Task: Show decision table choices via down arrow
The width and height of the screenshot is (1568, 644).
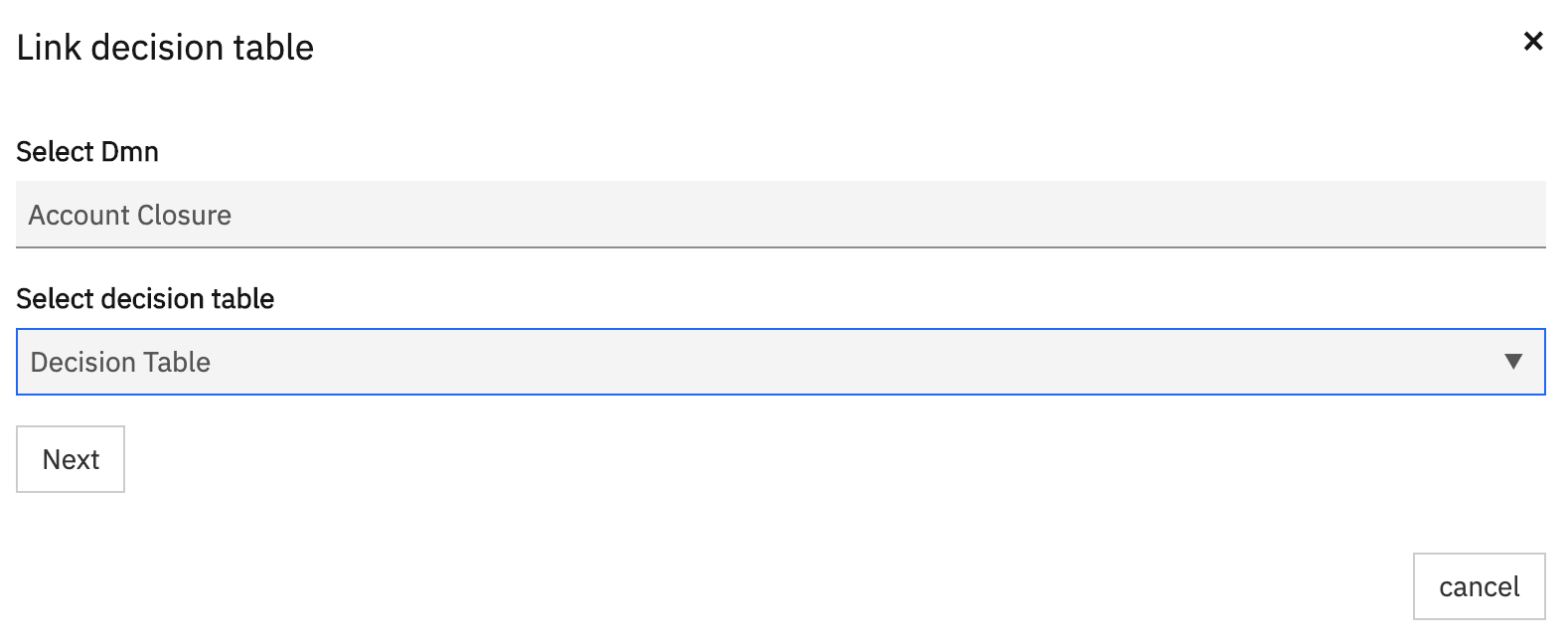Action: 1513,362
